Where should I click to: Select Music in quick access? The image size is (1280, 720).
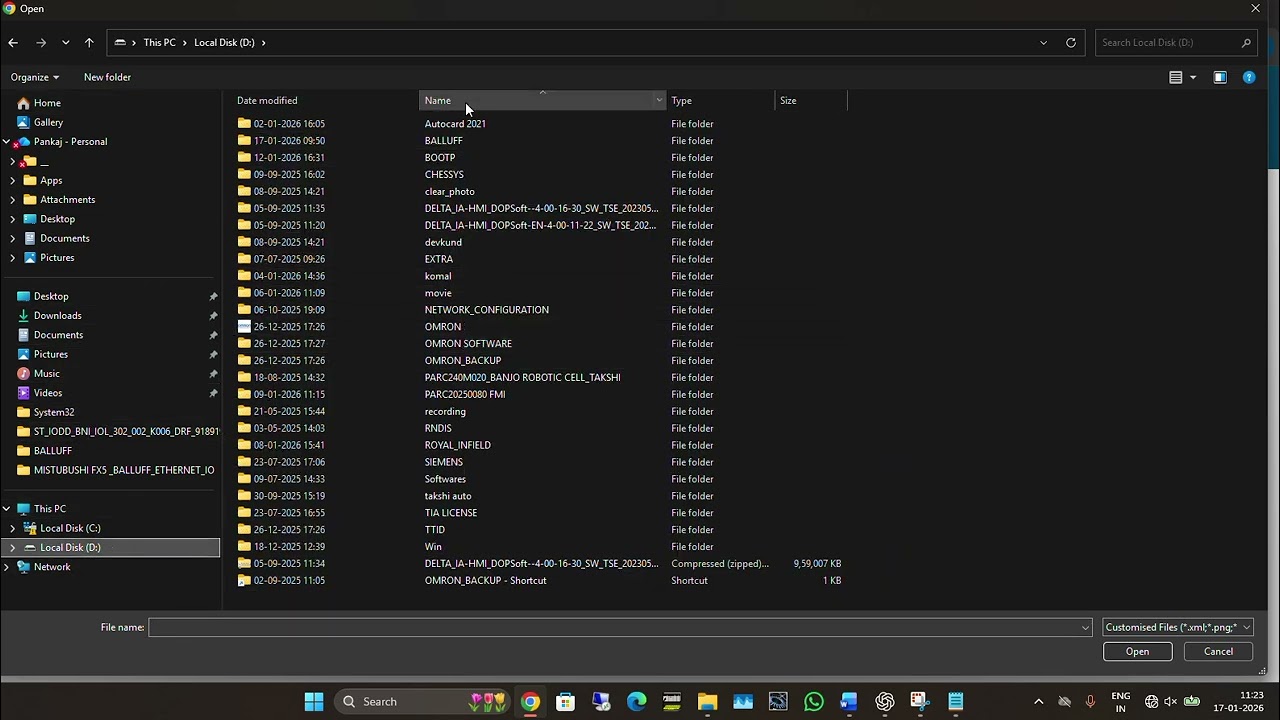[x=46, y=374]
